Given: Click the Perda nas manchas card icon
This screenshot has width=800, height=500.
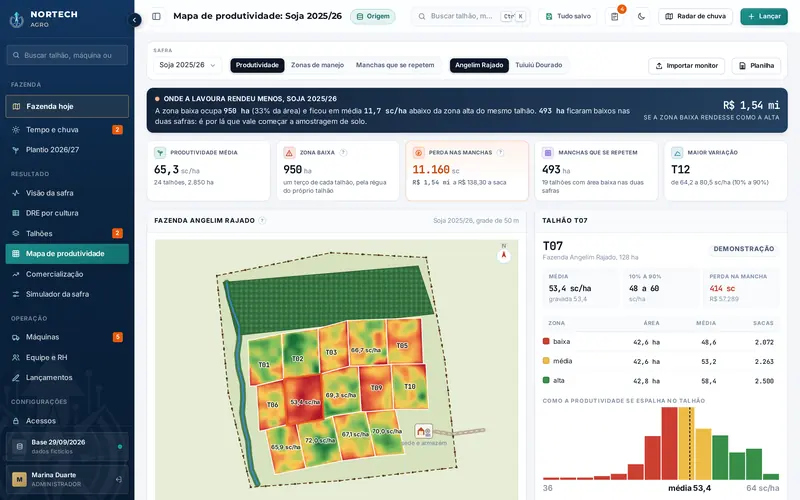Looking at the screenshot, I should [418, 153].
